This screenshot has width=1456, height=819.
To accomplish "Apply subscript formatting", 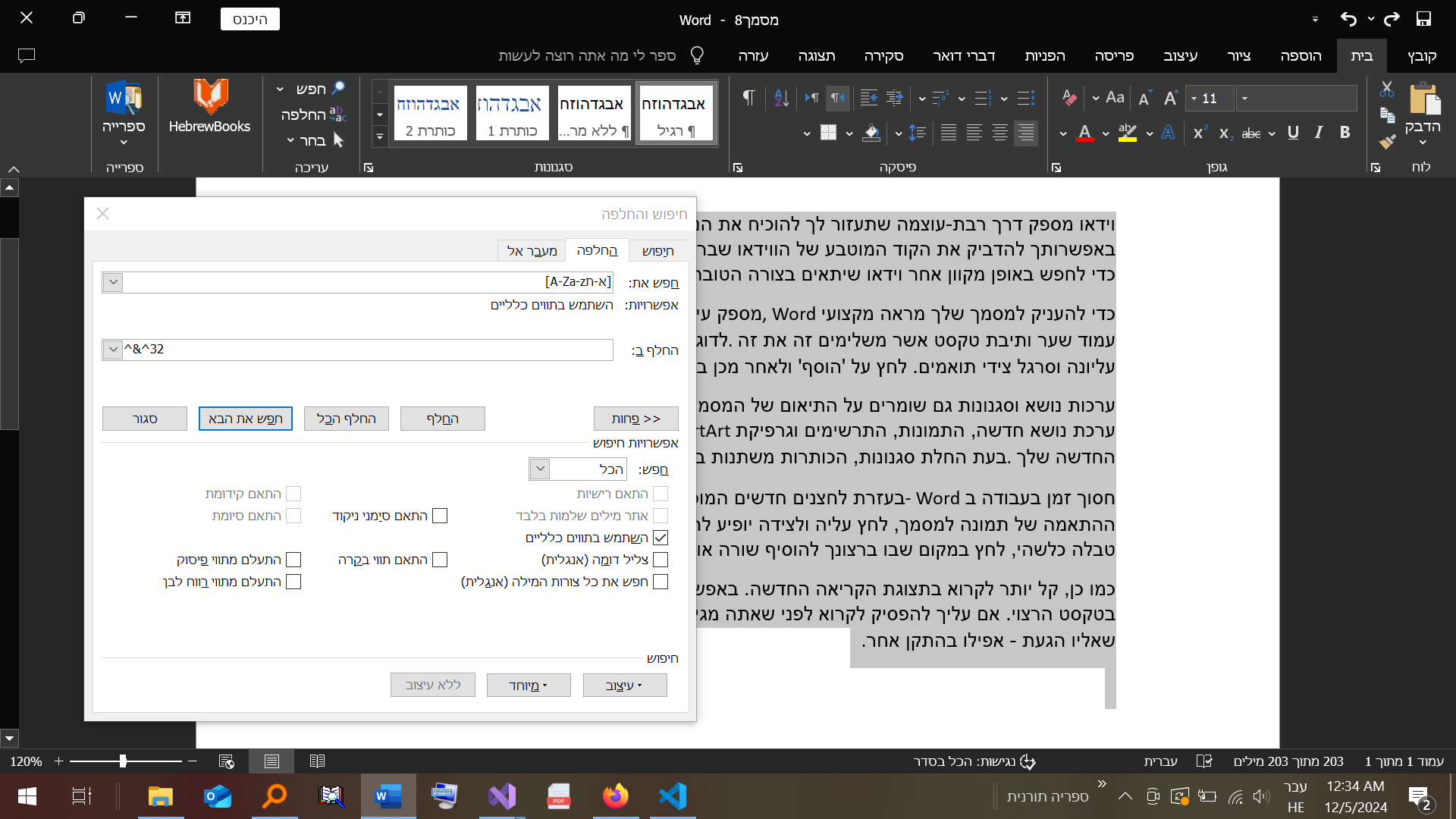I will [1225, 133].
